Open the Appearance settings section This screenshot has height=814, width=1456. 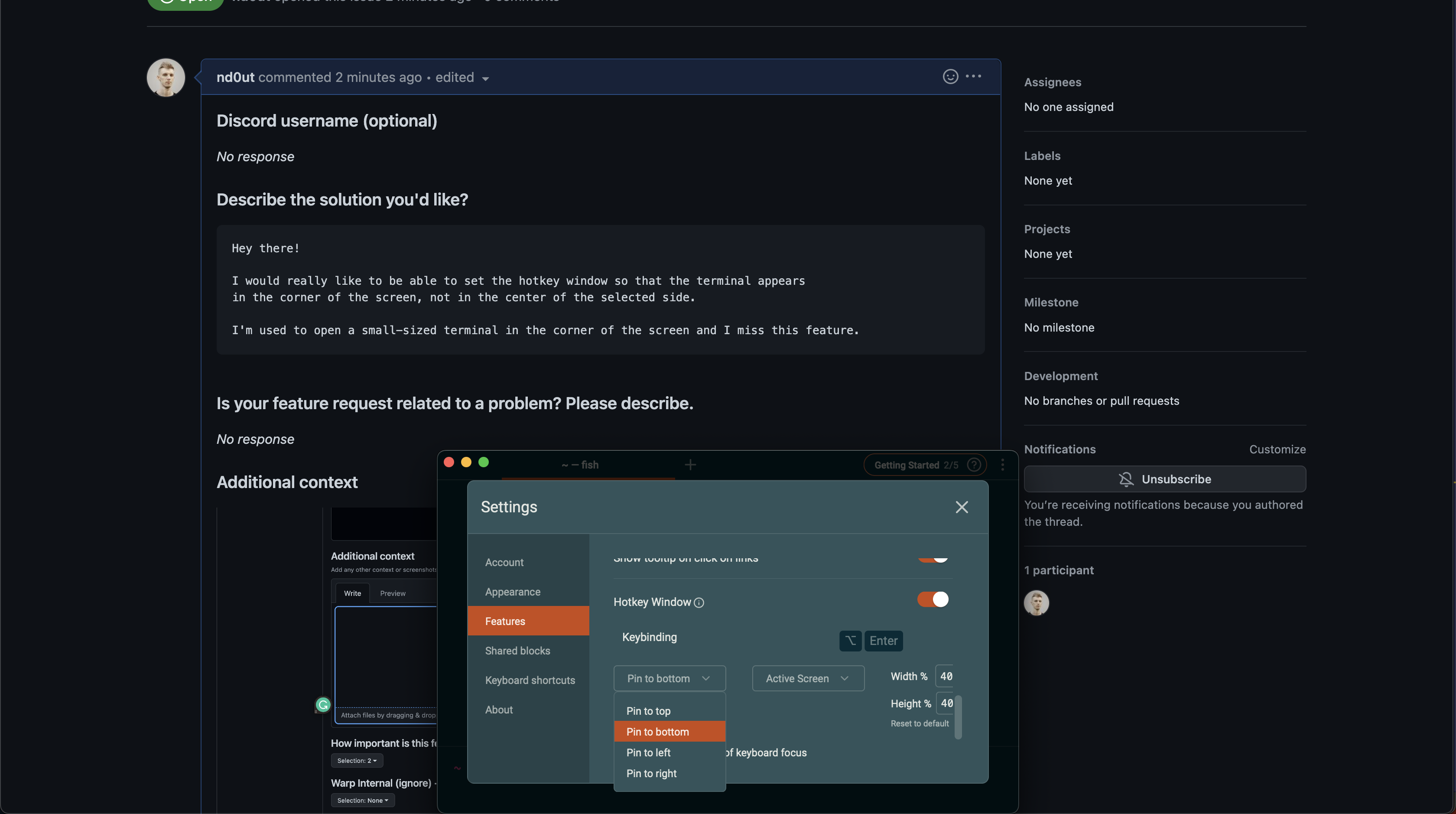click(528, 592)
